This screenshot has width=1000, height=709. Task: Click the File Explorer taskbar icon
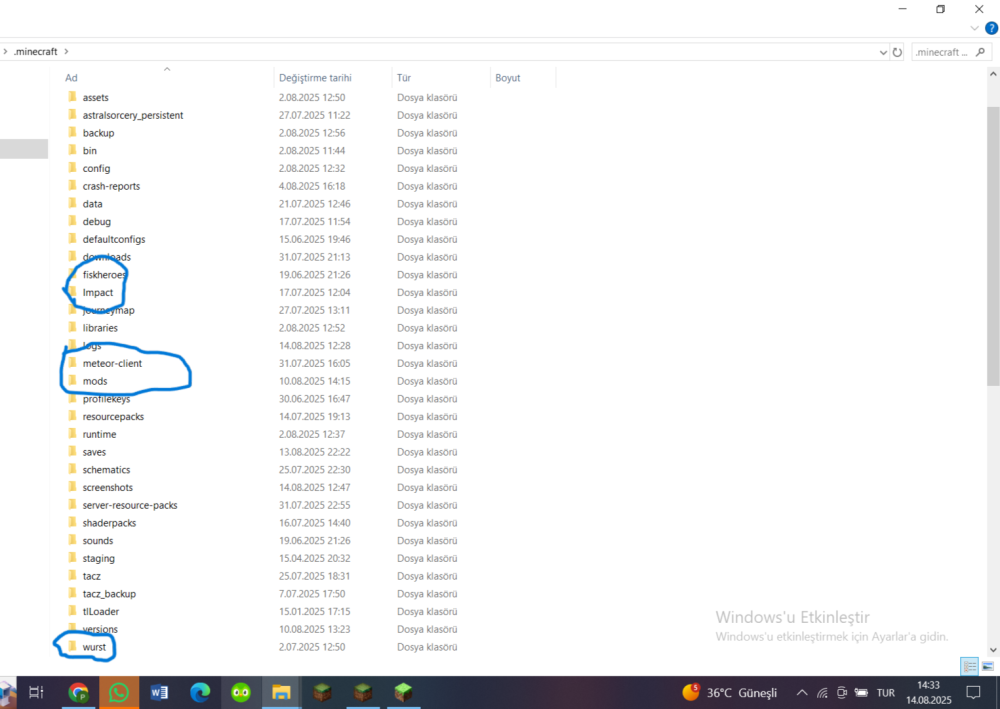pos(281,692)
